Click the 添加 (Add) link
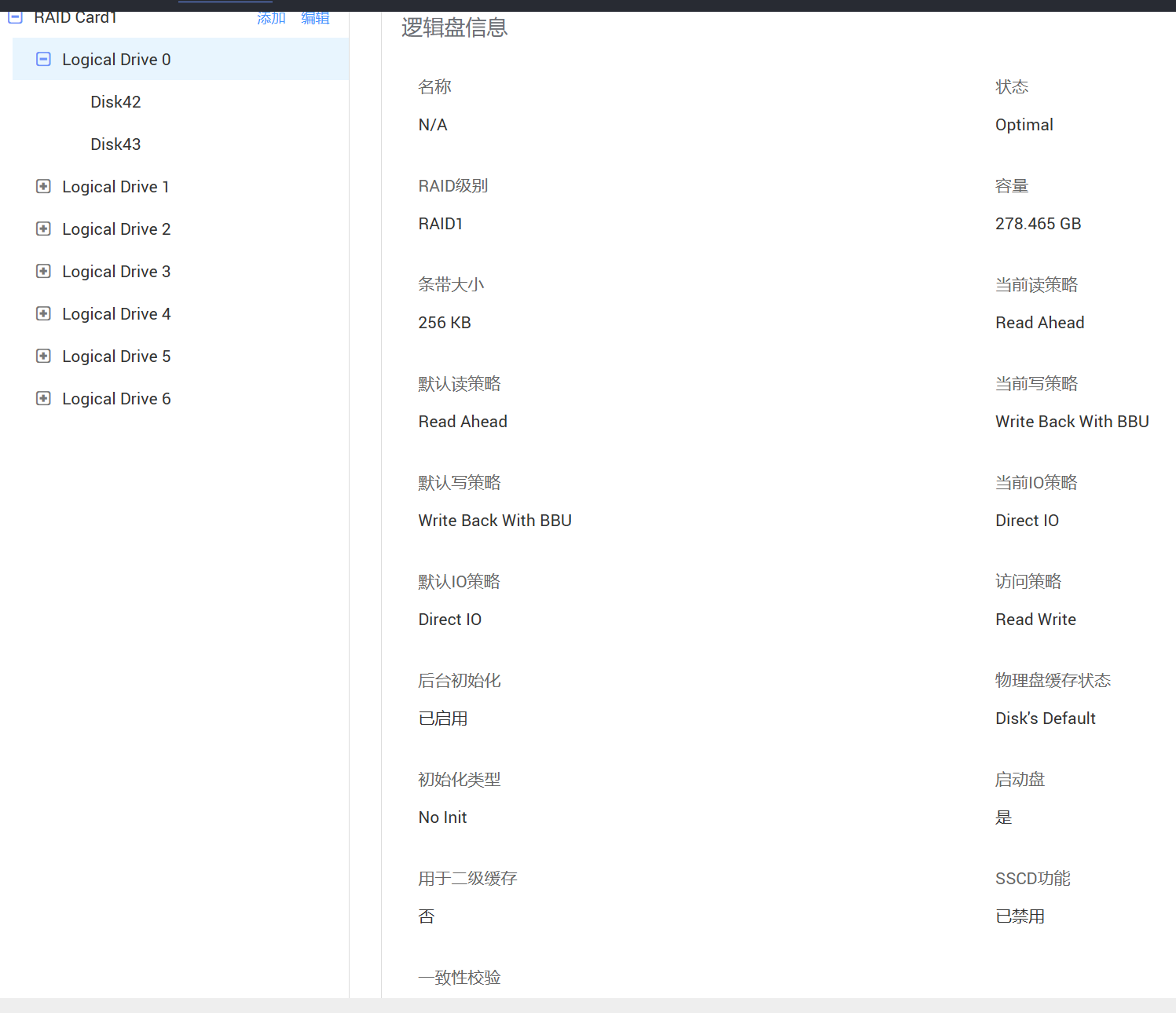 click(x=271, y=18)
